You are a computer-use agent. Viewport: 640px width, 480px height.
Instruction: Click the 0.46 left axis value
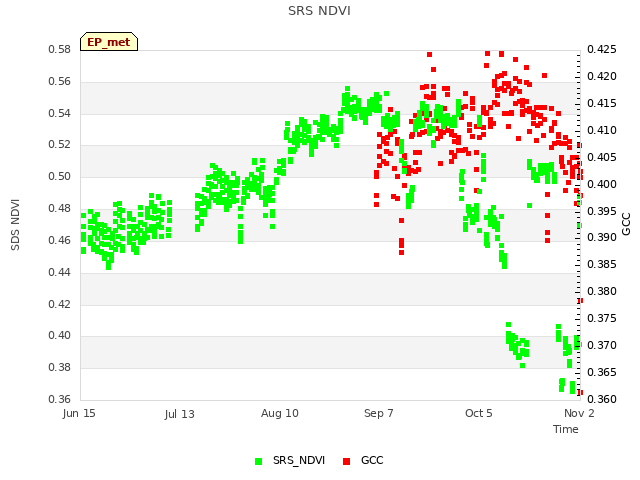(x=60, y=240)
